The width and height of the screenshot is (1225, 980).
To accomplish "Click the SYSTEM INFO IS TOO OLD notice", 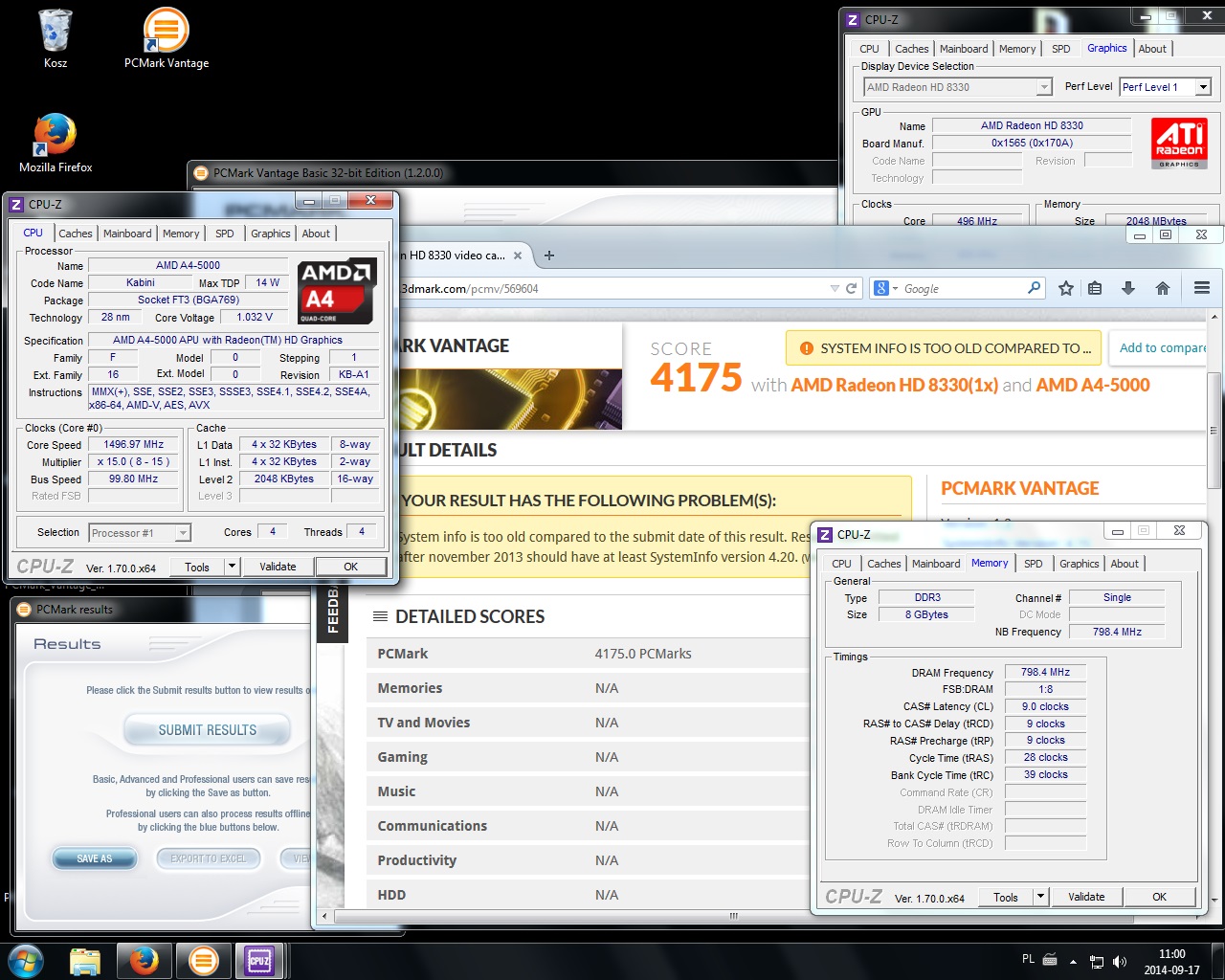I will (944, 348).
